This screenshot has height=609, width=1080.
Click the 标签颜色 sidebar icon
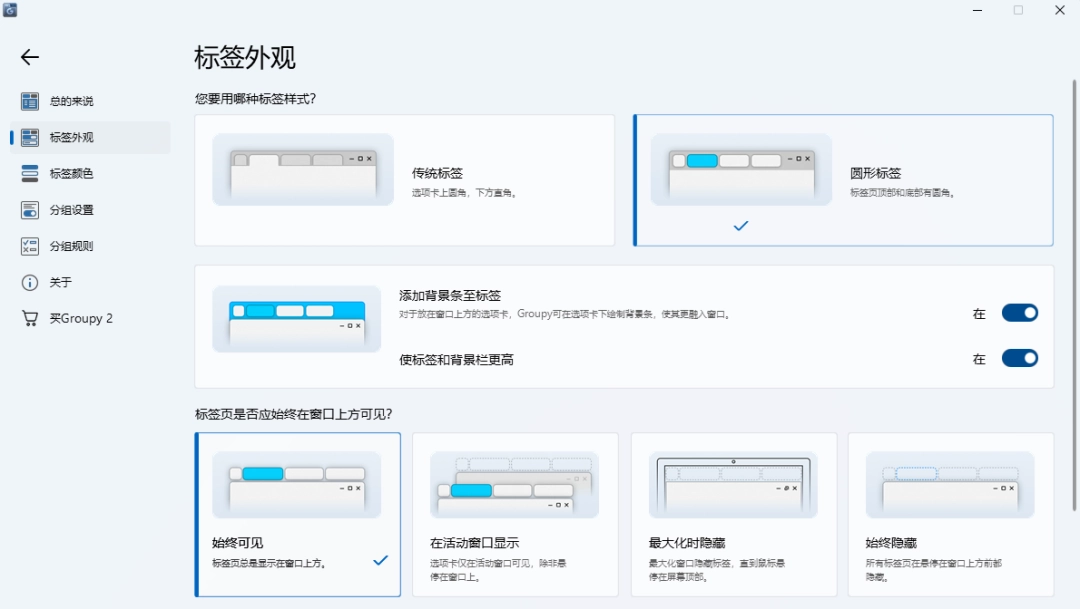30,174
